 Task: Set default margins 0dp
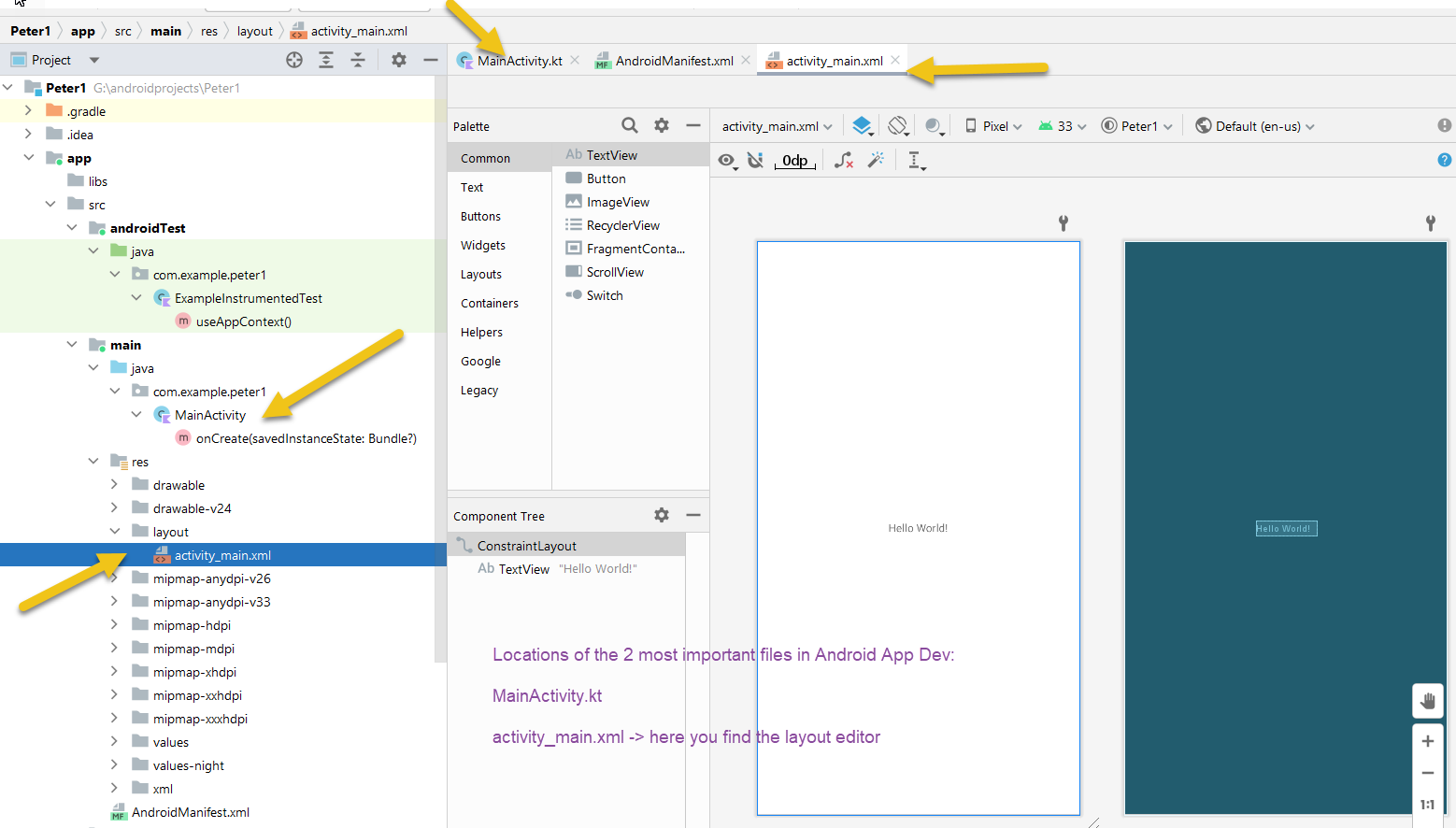click(795, 161)
